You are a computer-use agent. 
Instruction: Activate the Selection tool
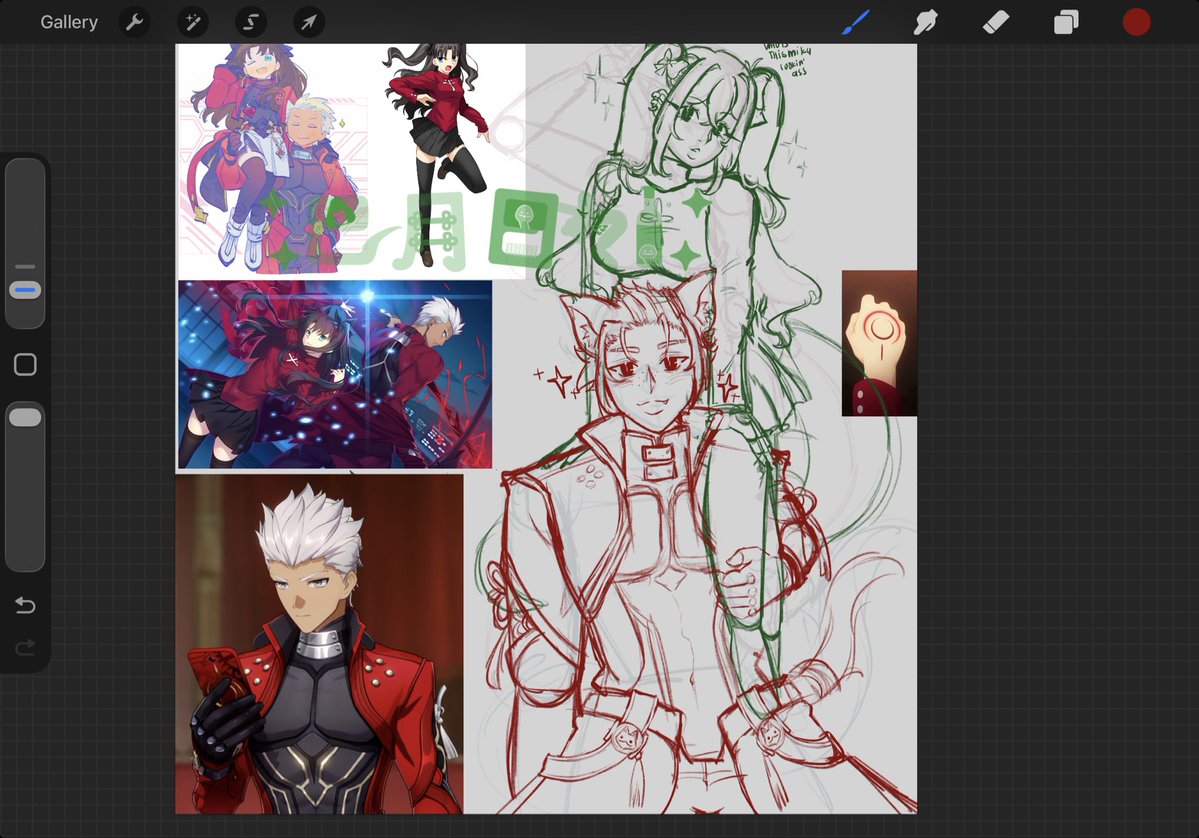[x=251, y=22]
